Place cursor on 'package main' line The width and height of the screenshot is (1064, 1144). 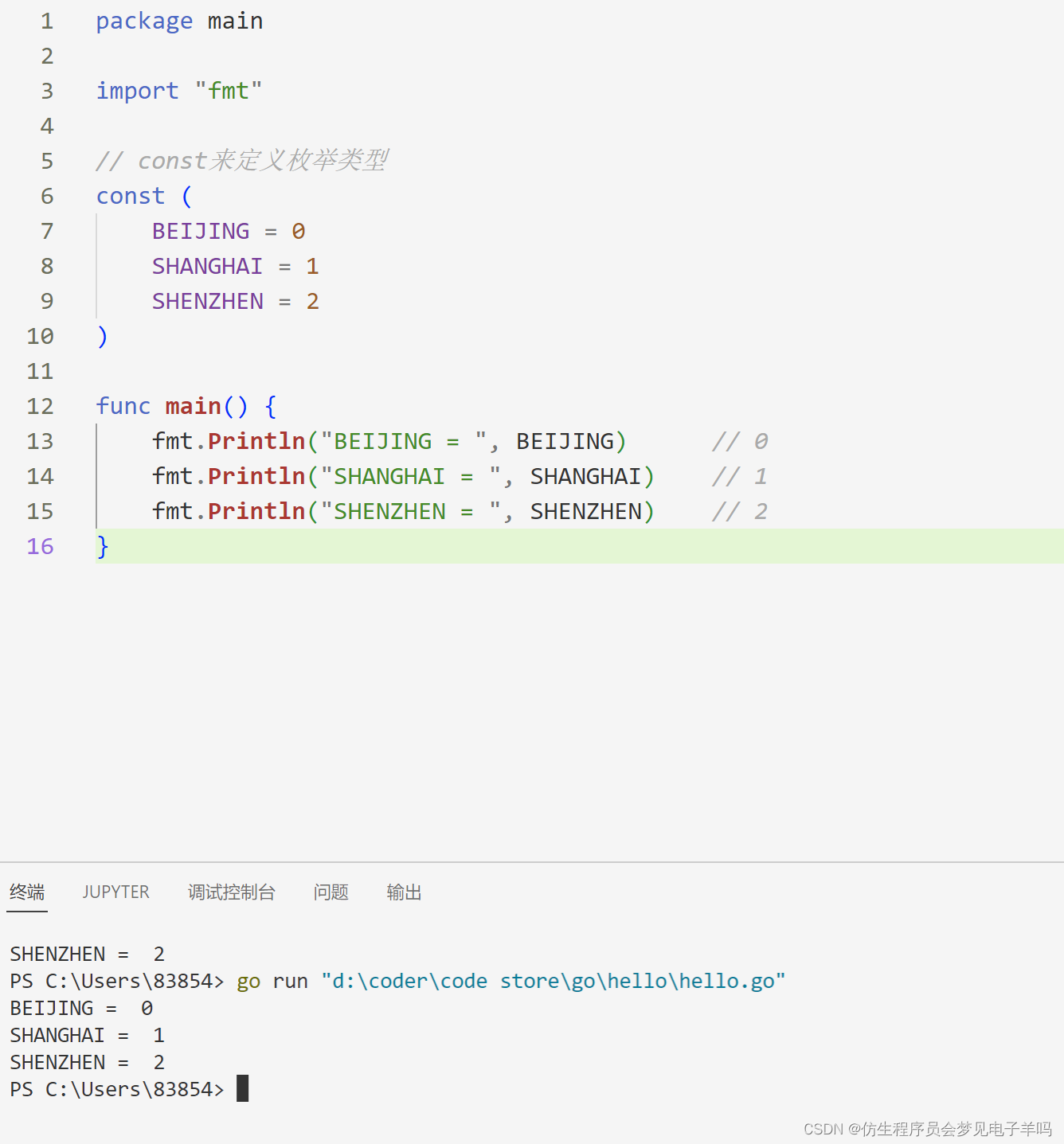click(x=179, y=21)
